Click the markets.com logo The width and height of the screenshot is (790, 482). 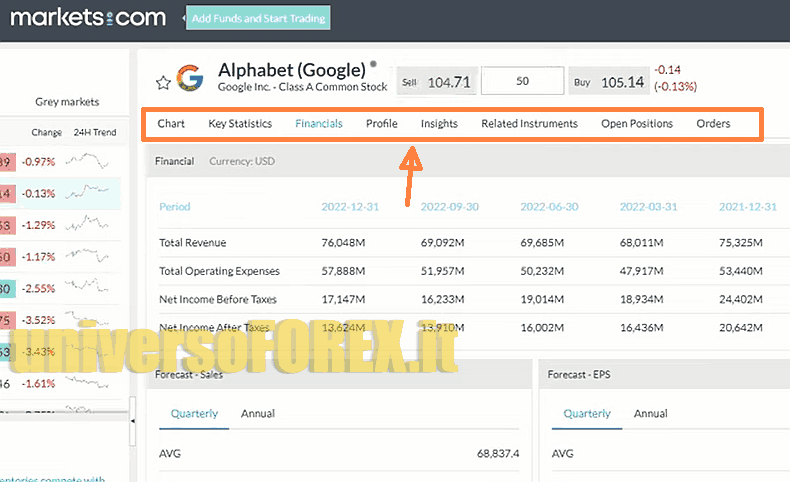tap(89, 18)
